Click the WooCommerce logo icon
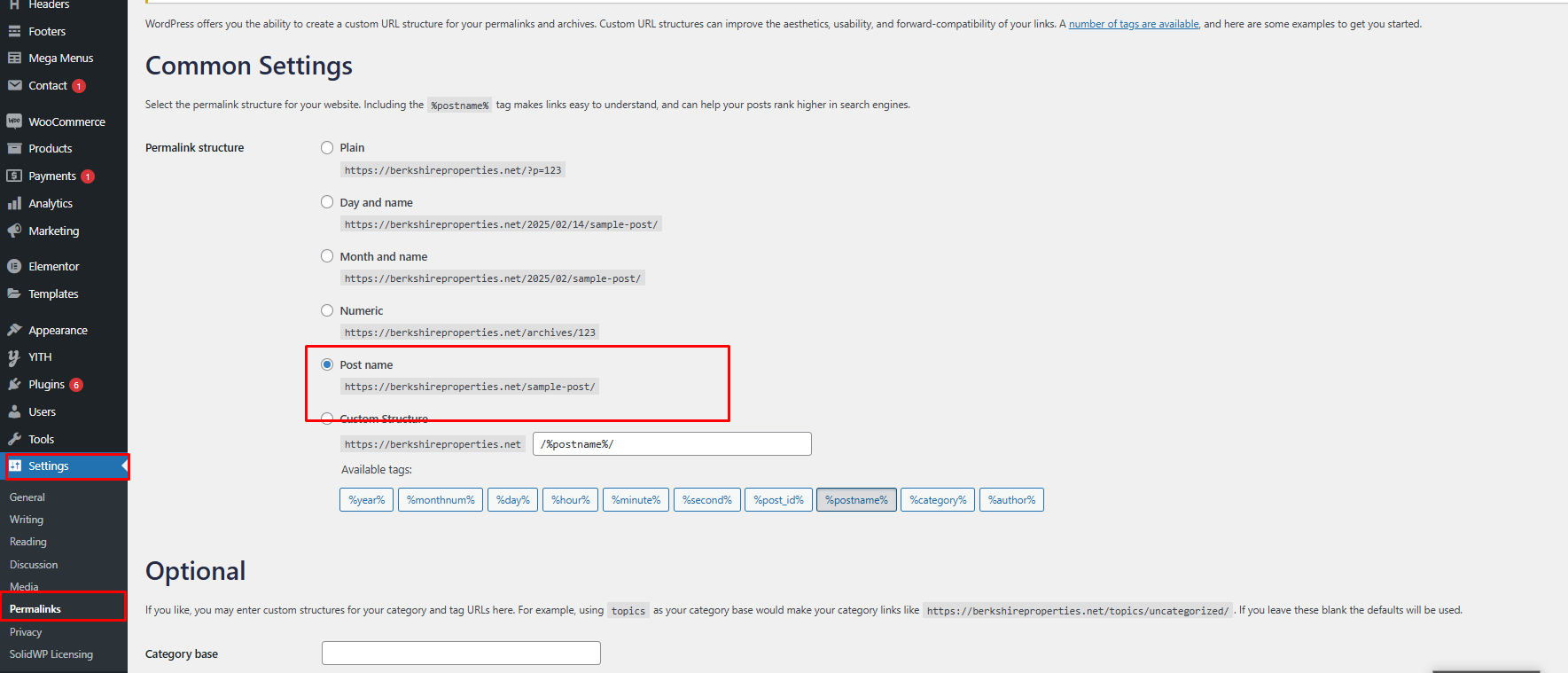This screenshot has height=673, width=1568. point(14,121)
